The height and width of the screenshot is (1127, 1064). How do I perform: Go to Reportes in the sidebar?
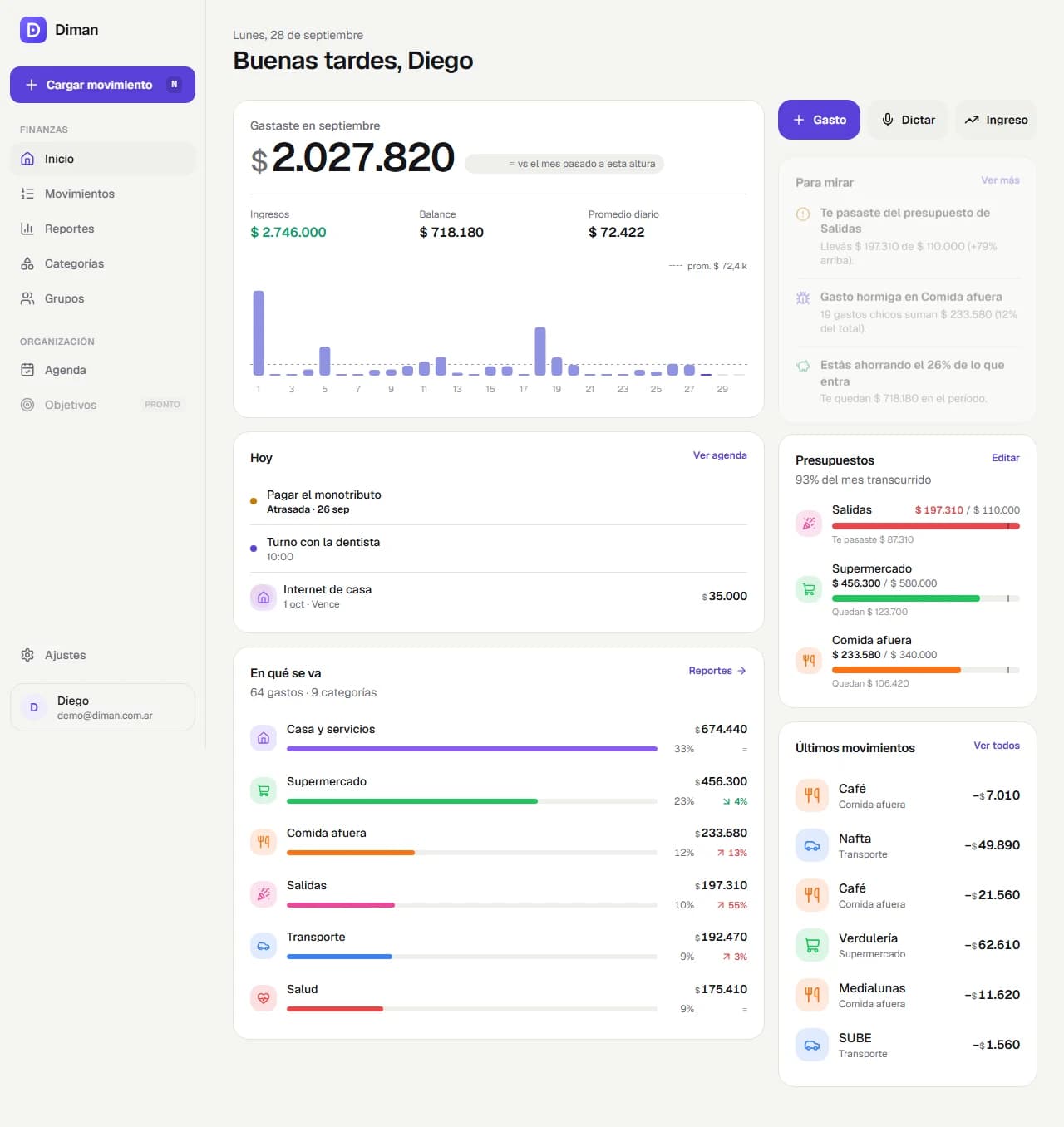tap(103, 229)
